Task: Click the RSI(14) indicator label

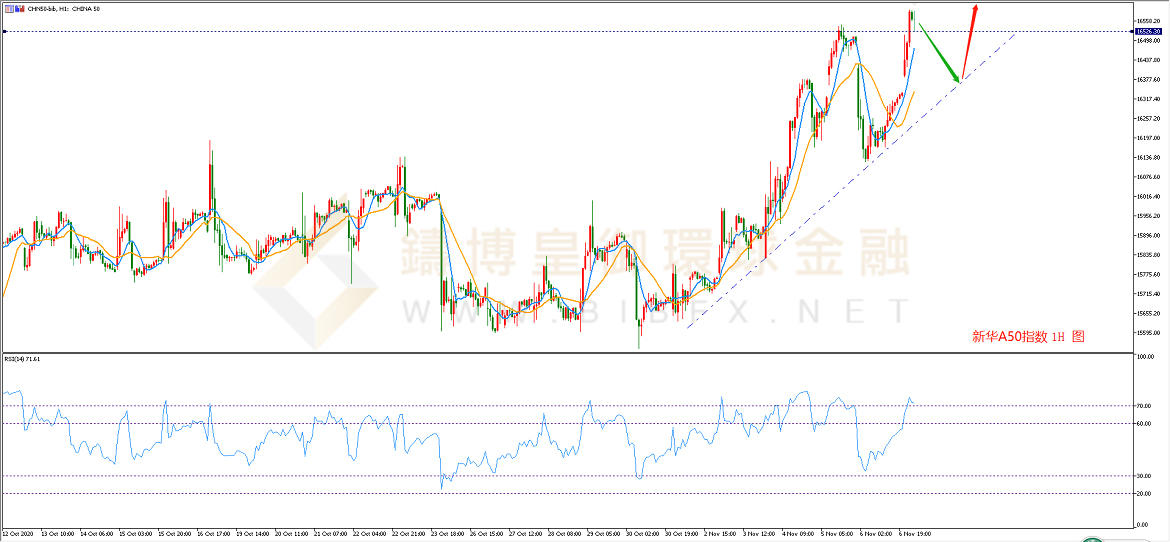Action: (x=24, y=358)
